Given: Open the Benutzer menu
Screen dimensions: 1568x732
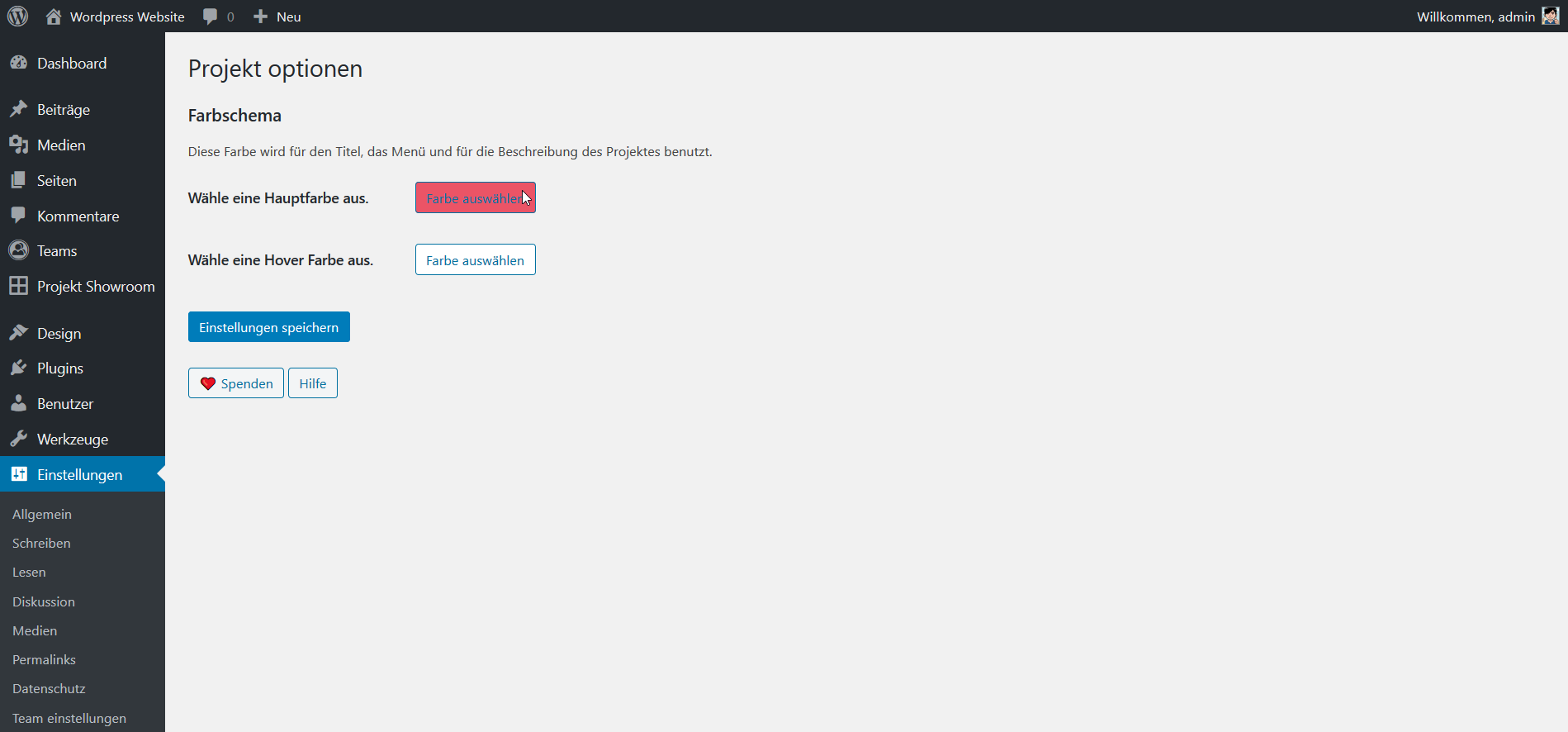Looking at the screenshot, I should pos(83,403).
